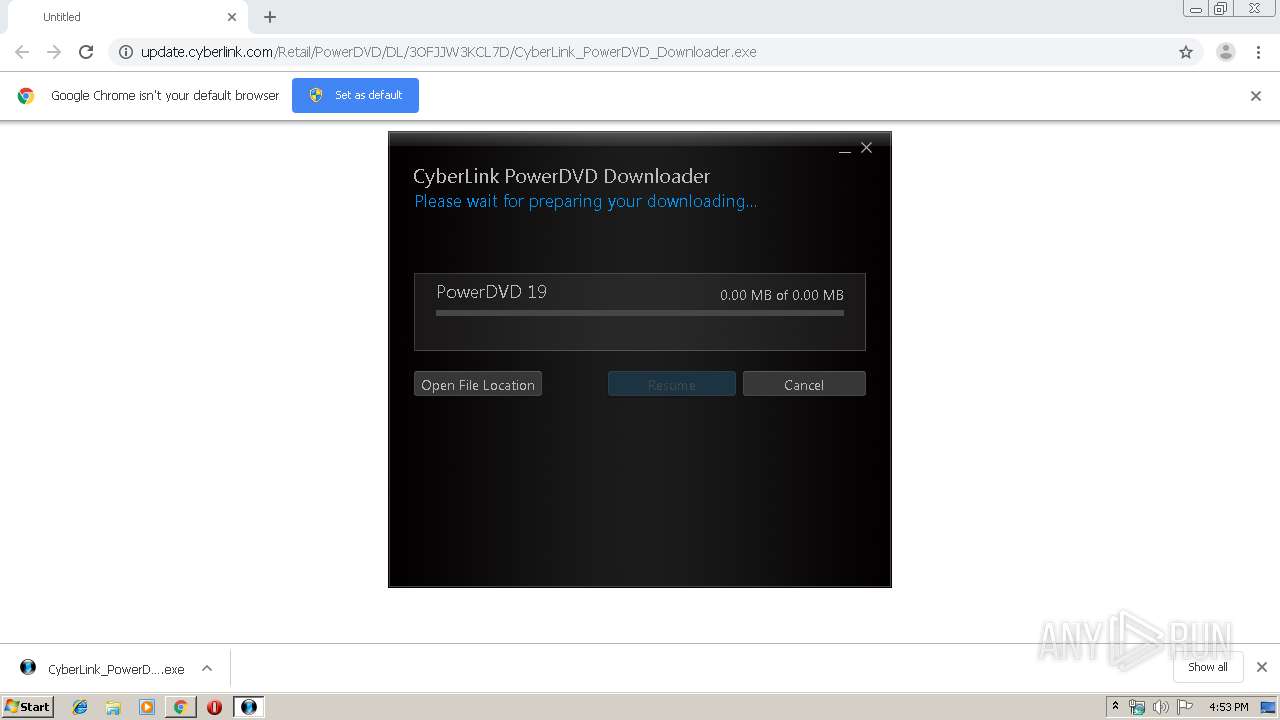Click the Chrome forward arrow
This screenshot has width=1280, height=720.
[x=54, y=52]
